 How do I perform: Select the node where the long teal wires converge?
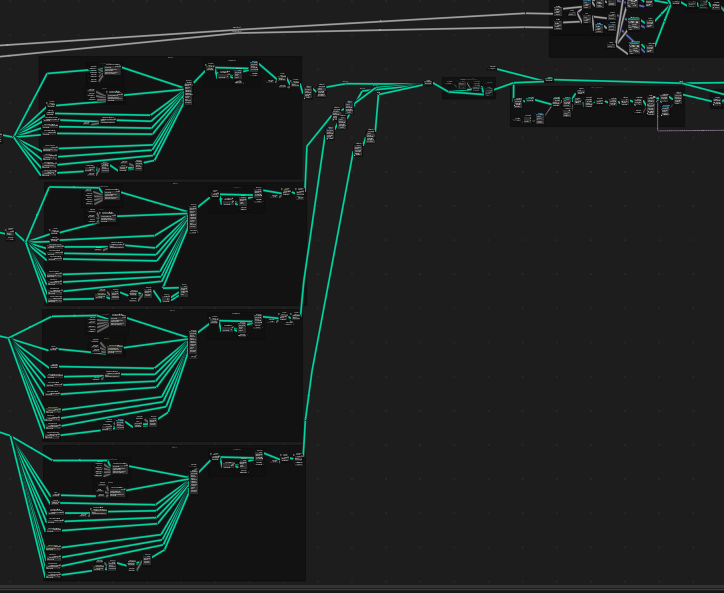click(x=428, y=83)
